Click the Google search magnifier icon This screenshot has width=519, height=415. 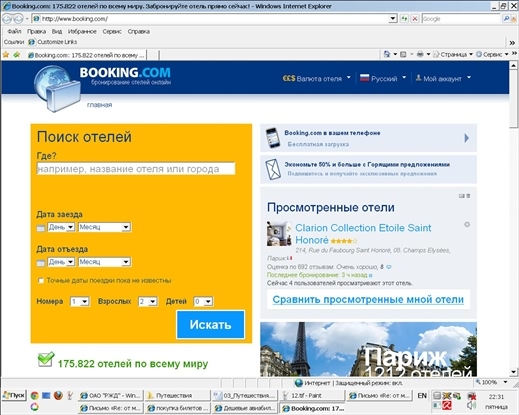click(x=506, y=19)
